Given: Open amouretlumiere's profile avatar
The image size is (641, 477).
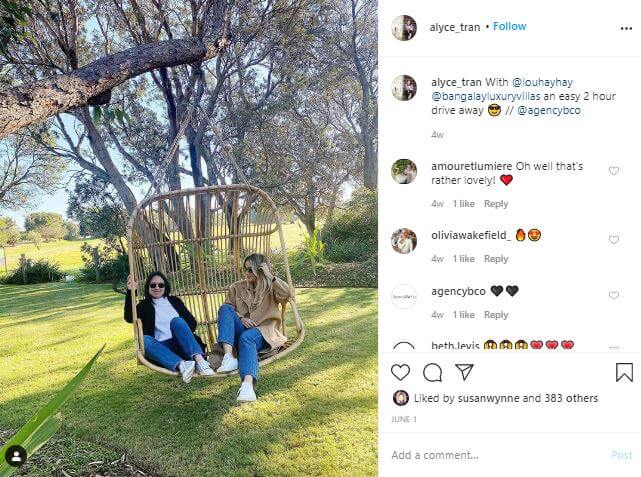Looking at the screenshot, I should click(404, 172).
